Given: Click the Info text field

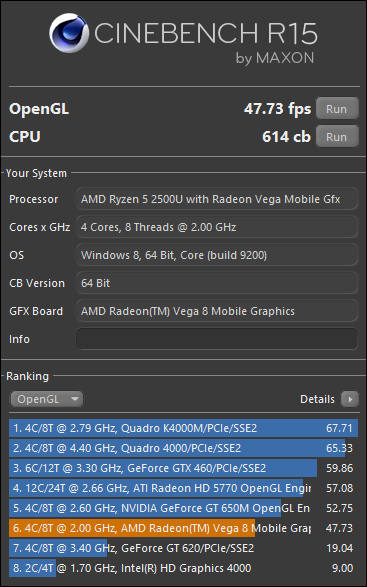Looking at the screenshot, I should pos(217,339).
